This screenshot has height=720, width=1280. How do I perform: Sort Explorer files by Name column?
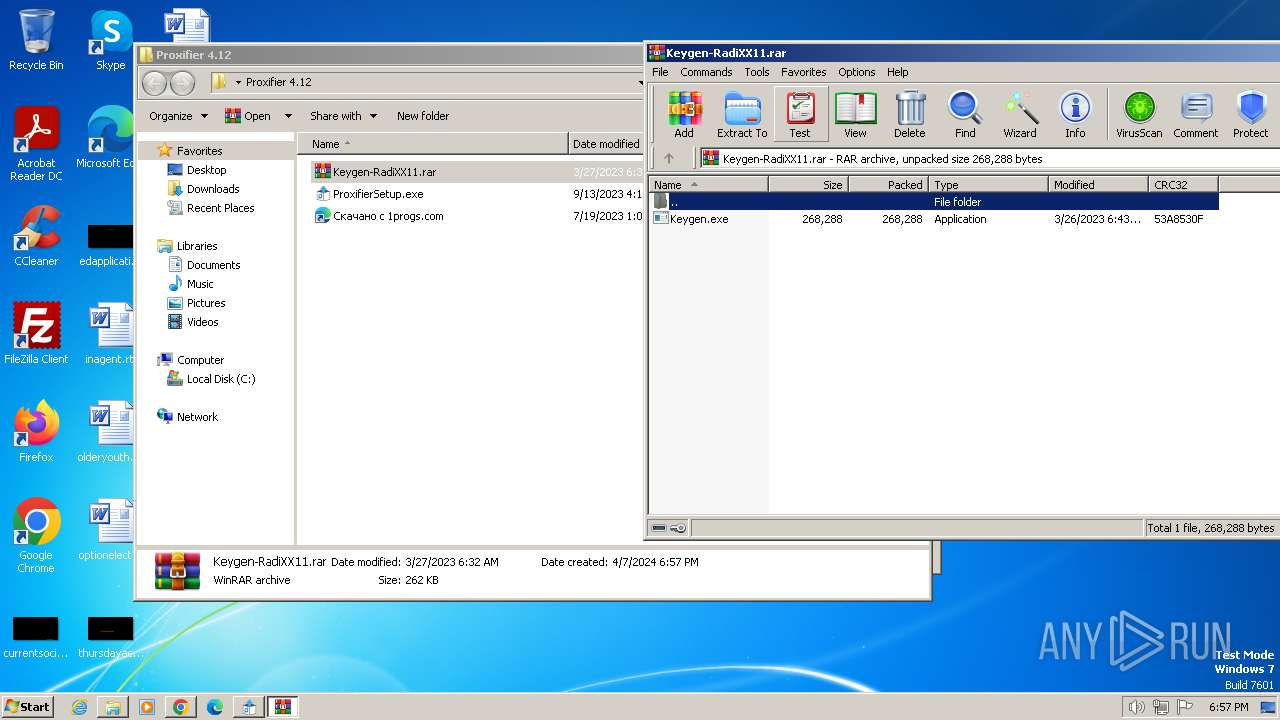pos(432,144)
